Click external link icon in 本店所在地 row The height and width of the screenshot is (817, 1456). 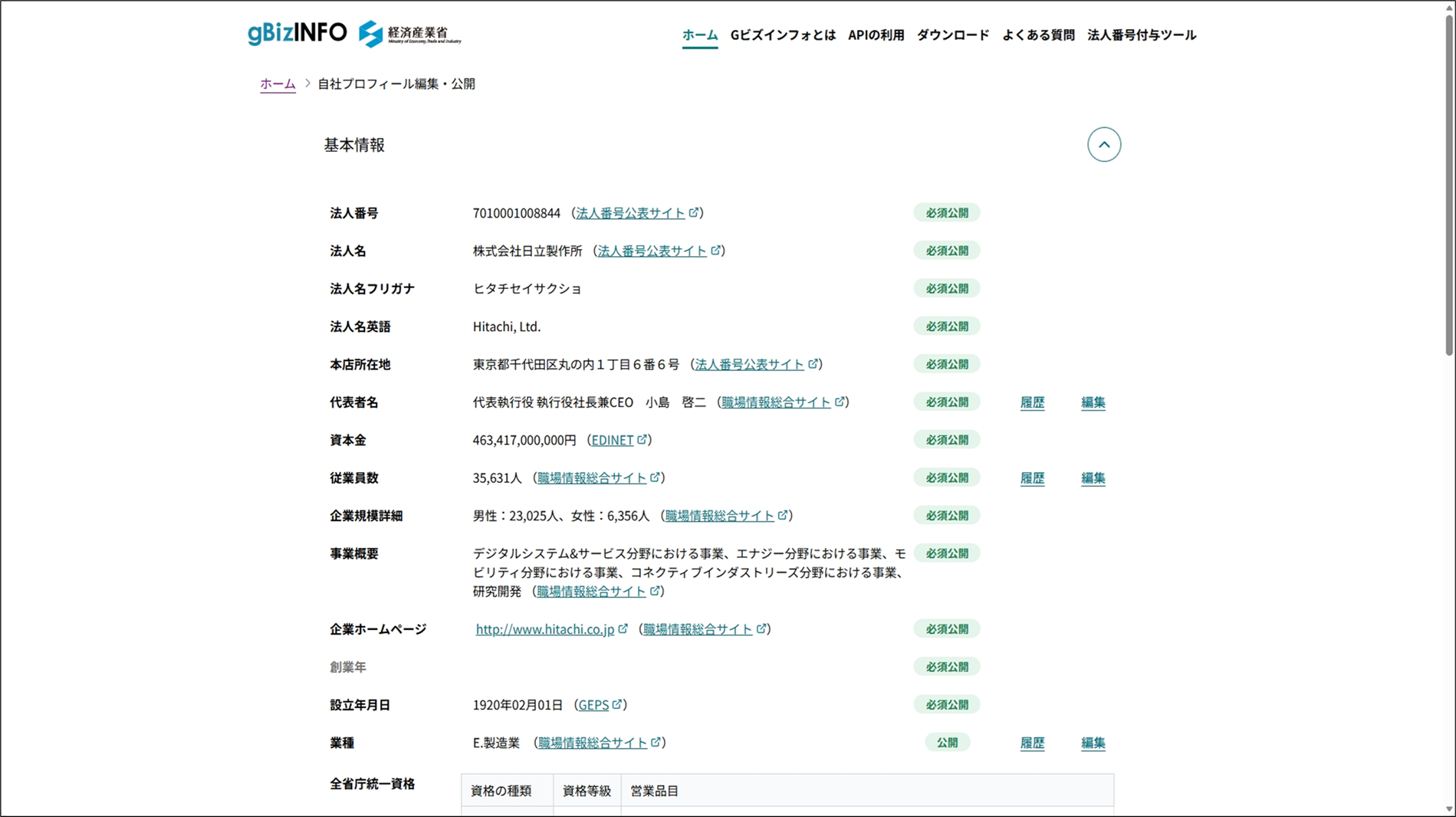point(813,364)
